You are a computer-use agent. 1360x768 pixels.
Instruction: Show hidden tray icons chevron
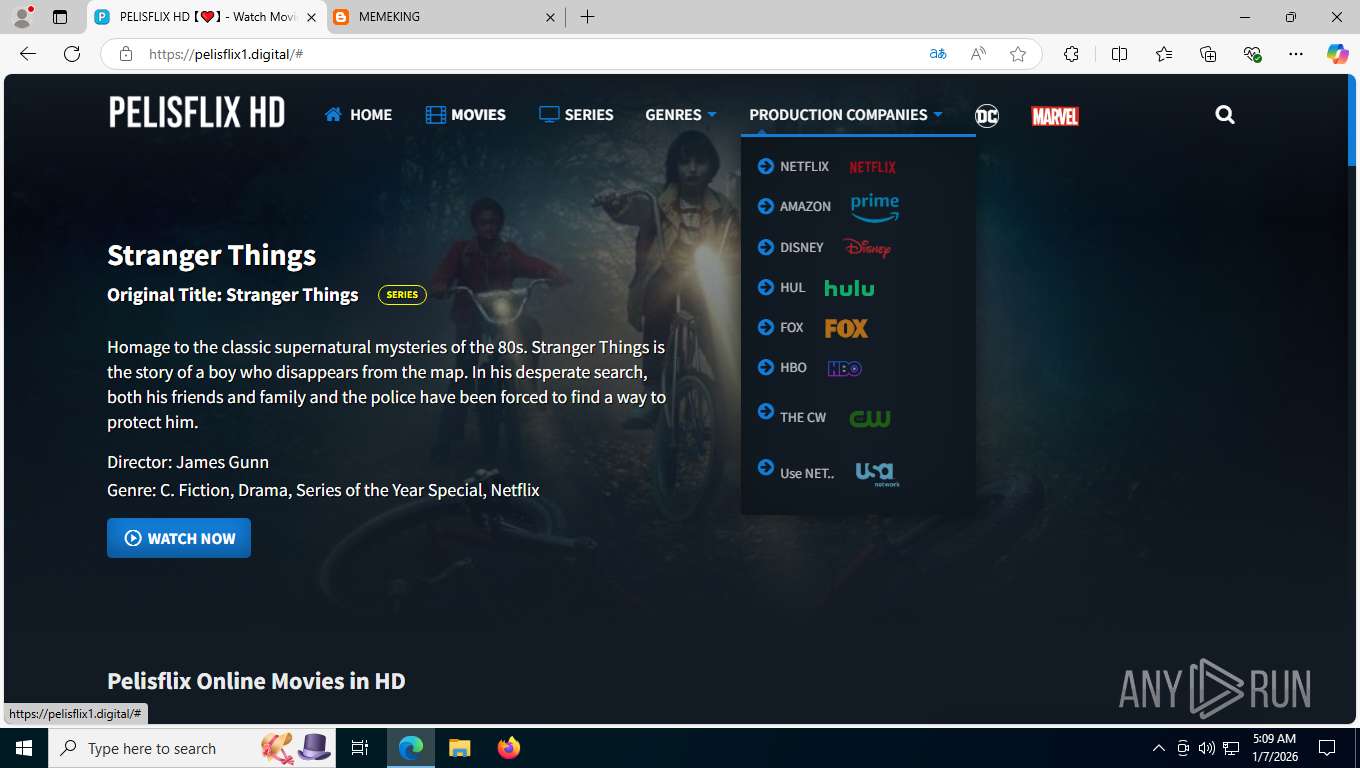pos(1159,748)
